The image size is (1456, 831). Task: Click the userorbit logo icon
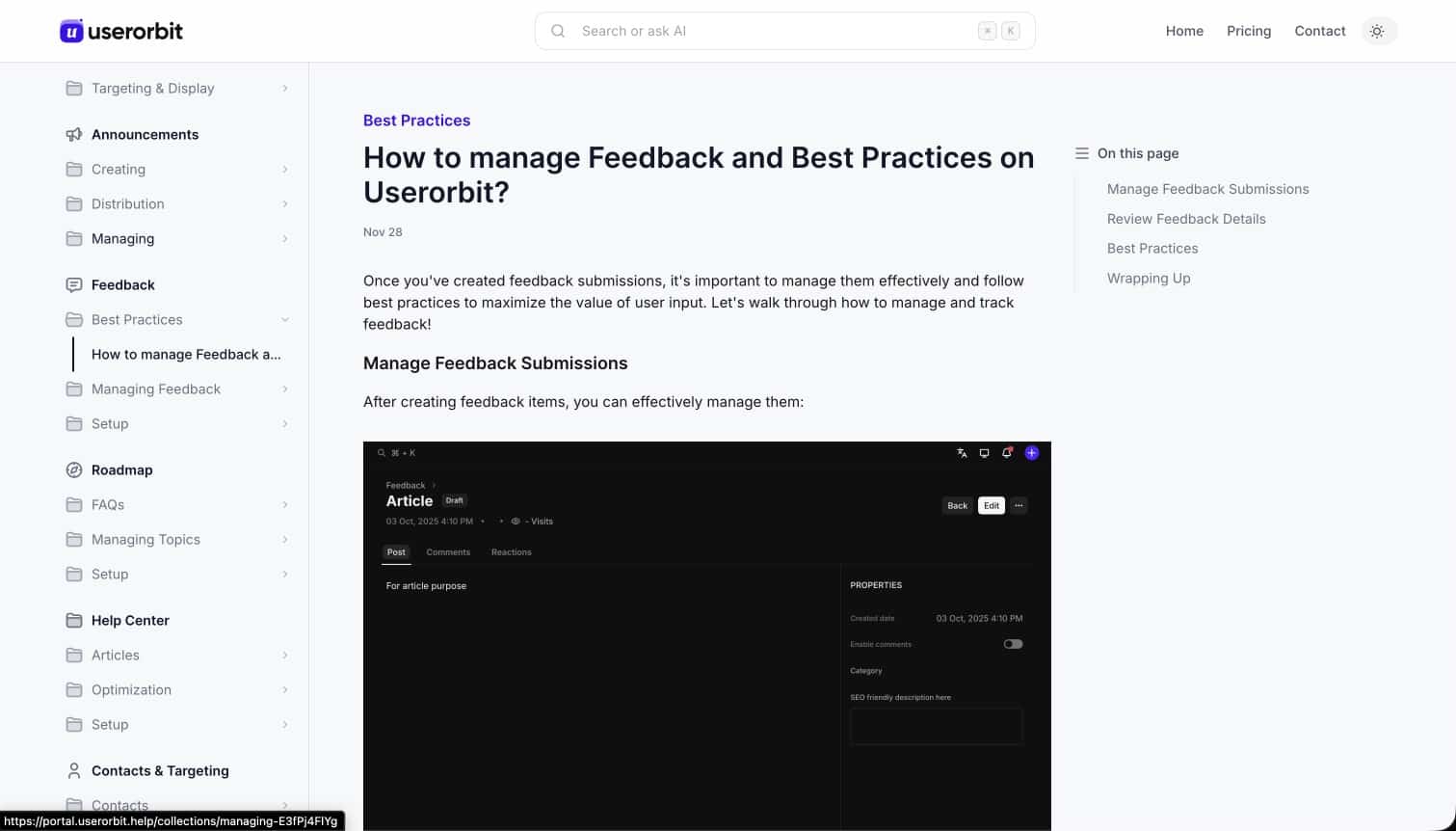click(71, 30)
